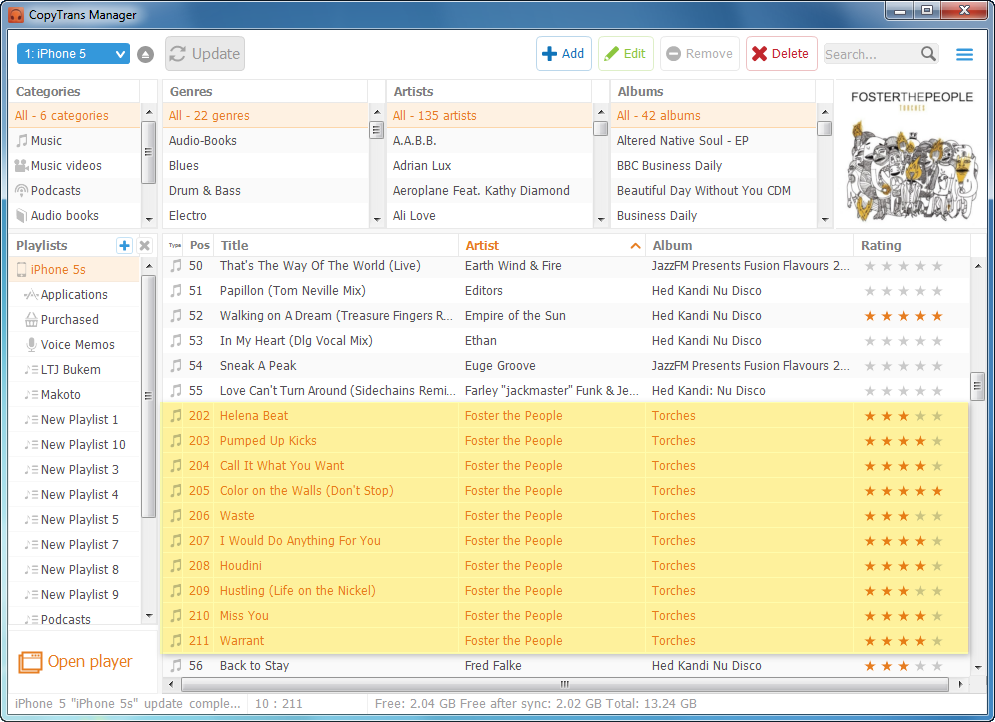Click the Foster the People album artwork
Image resolution: width=995 pixels, height=722 pixels.
pos(911,155)
